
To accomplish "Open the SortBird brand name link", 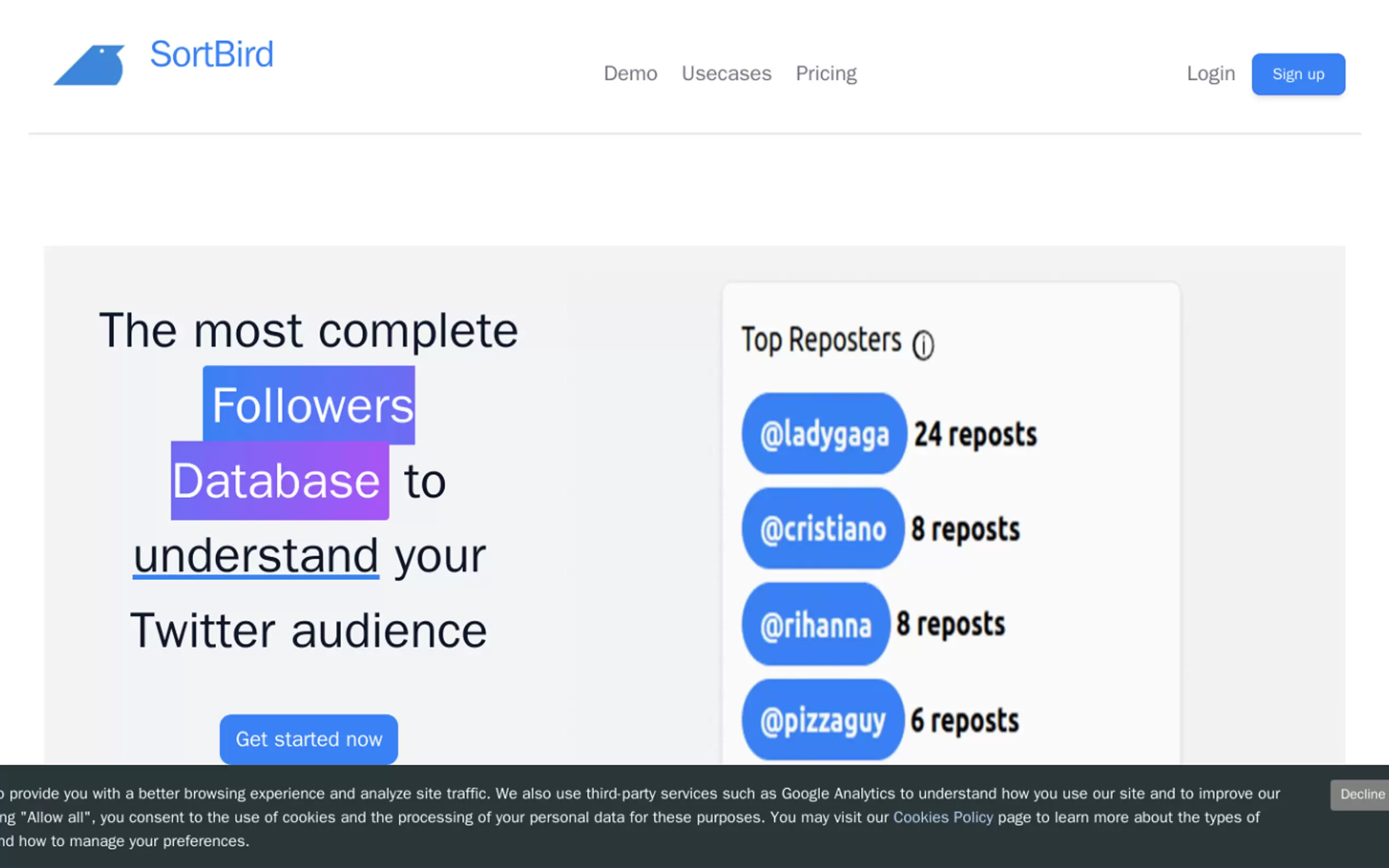I will [x=211, y=55].
